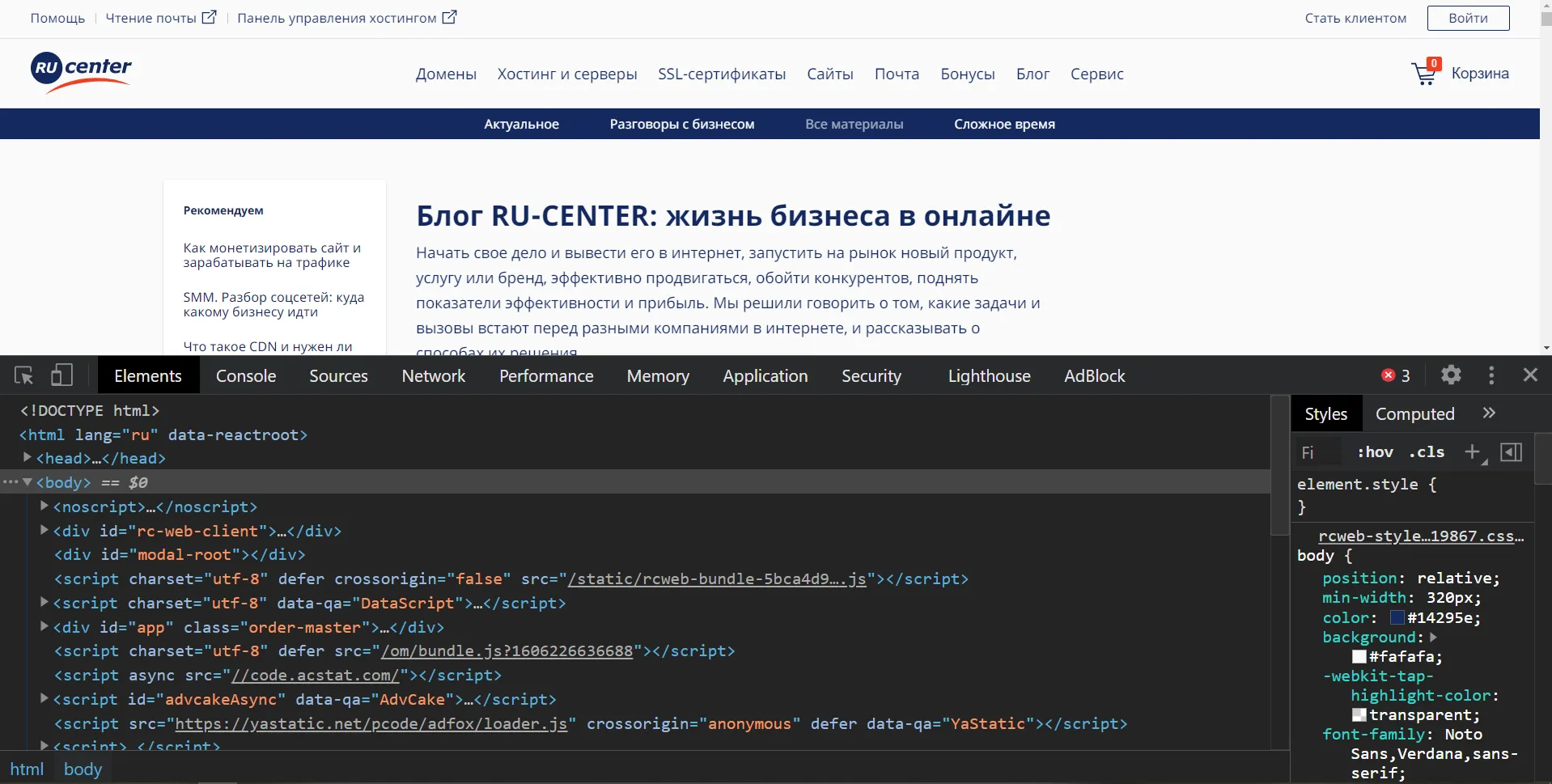Viewport: 1552px width, 784px height.
Task: Toggle :hov element state panel
Action: [x=1375, y=452]
